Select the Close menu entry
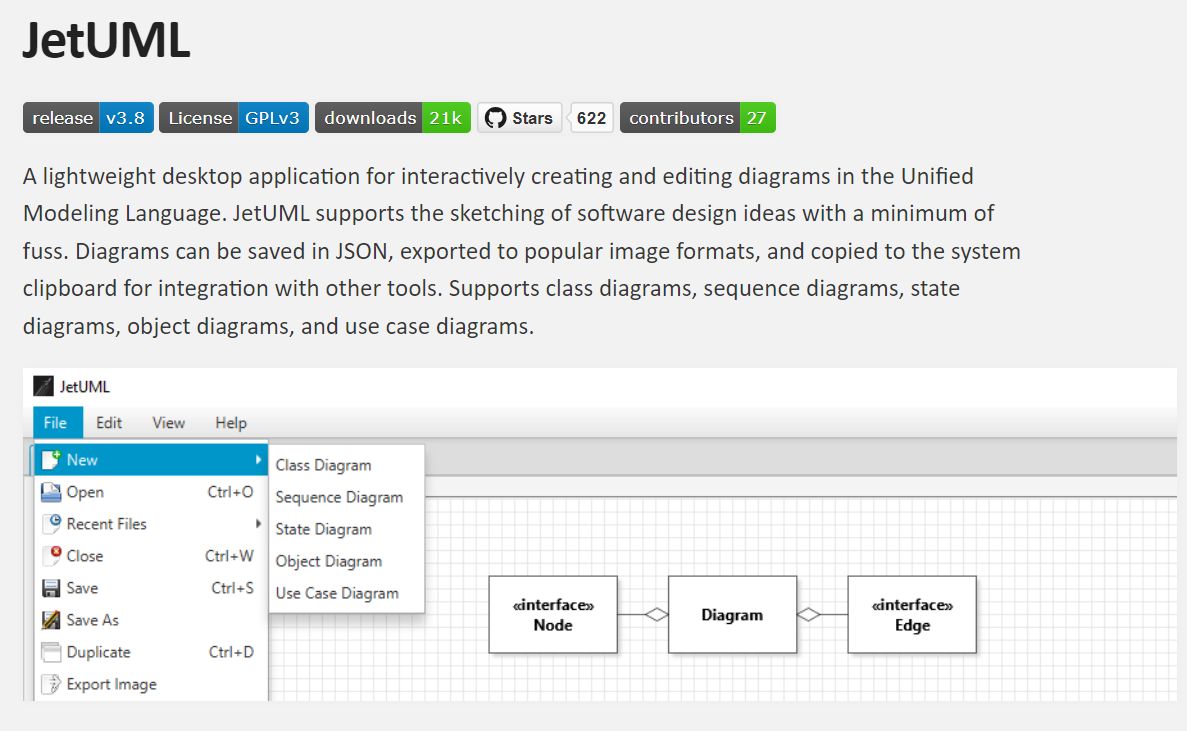The height and width of the screenshot is (731, 1187). click(x=151, y=555)
